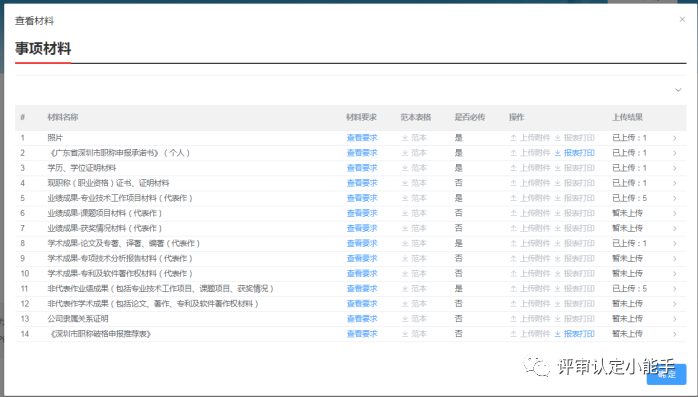This screenshot has height=397, width=698.
Task: Expand row 5 专业技术工作项目 chevron
Action: 675,198
